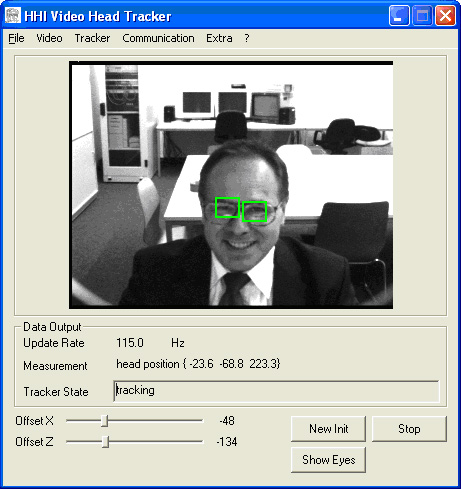
Task: Open the File menu
Action: [x=16, y=38]
